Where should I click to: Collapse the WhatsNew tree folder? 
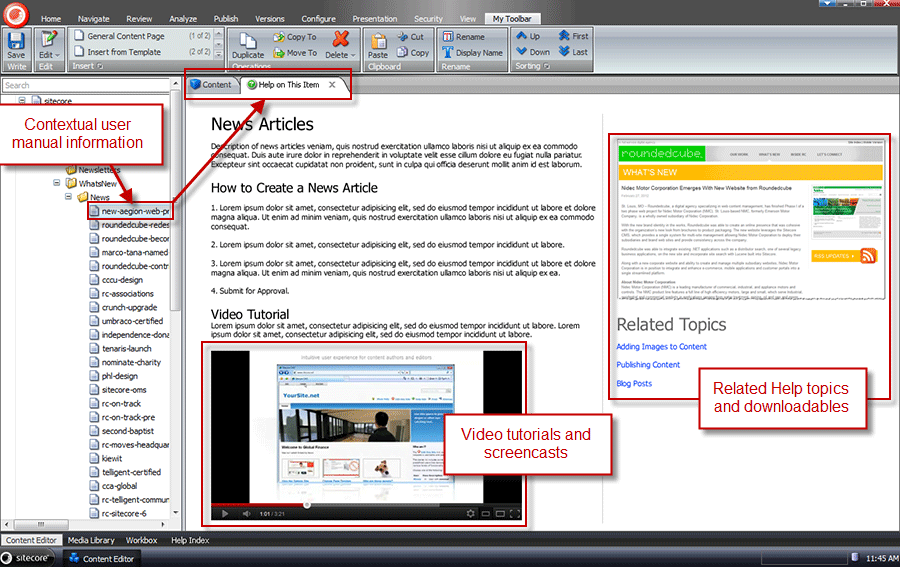58,184
